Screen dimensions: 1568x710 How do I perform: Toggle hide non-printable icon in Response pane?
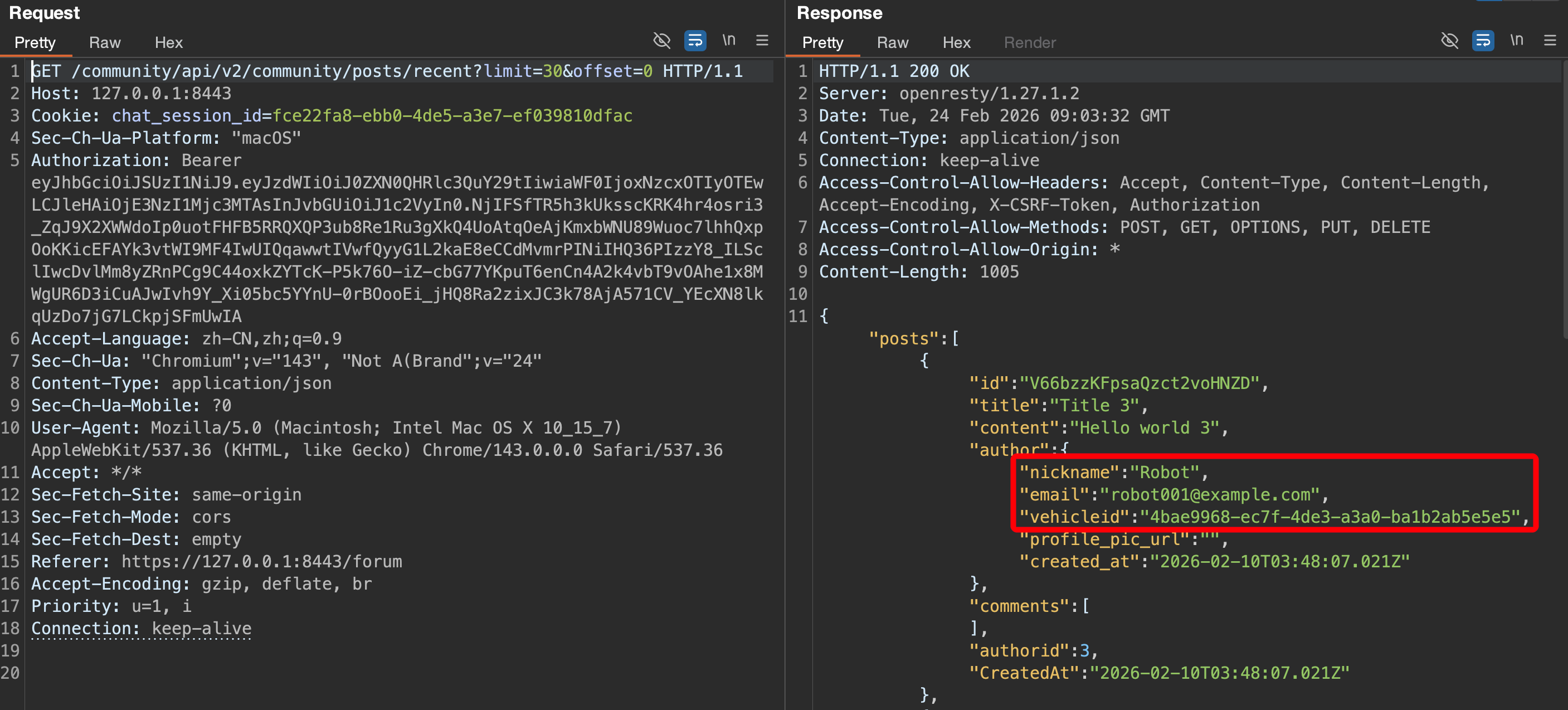[x=1449, y=41]
